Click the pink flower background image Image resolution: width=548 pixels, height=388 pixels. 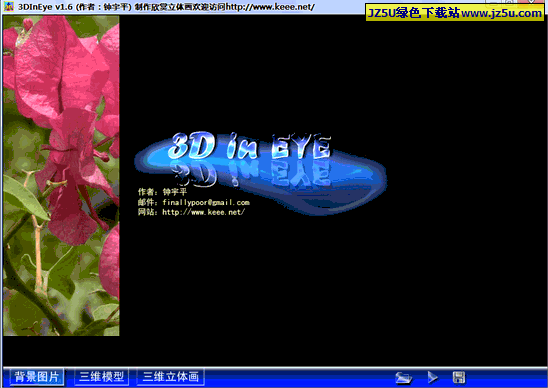61,175
